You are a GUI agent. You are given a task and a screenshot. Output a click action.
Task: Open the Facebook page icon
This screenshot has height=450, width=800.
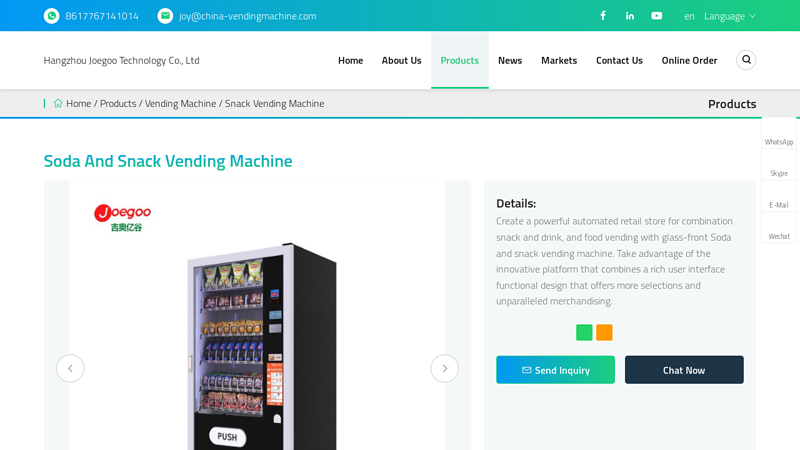603,16
